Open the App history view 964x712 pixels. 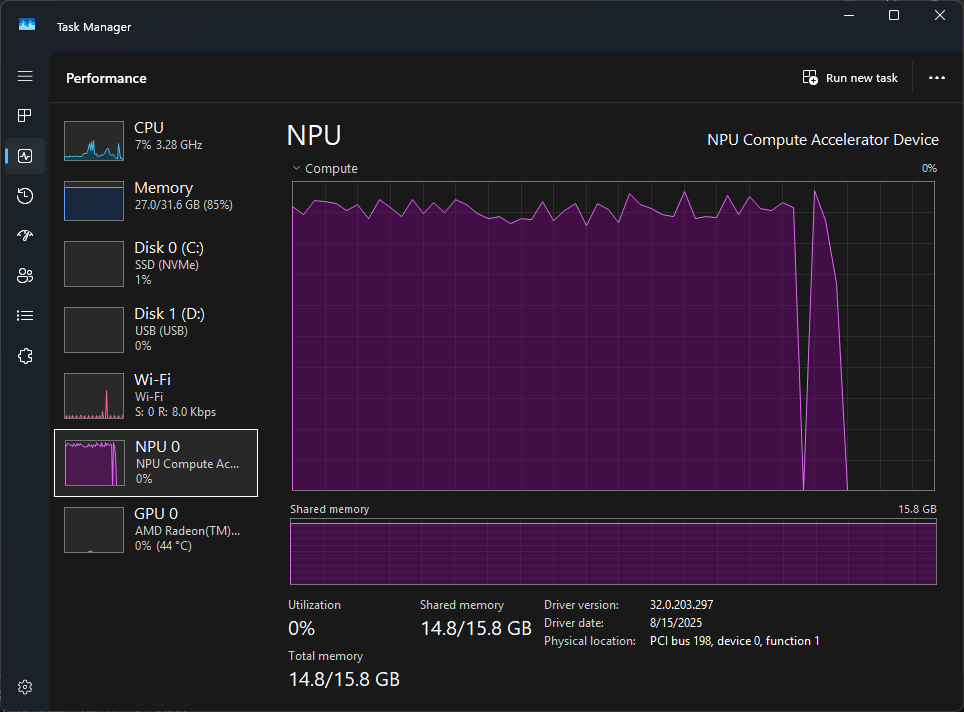[24, 195]
